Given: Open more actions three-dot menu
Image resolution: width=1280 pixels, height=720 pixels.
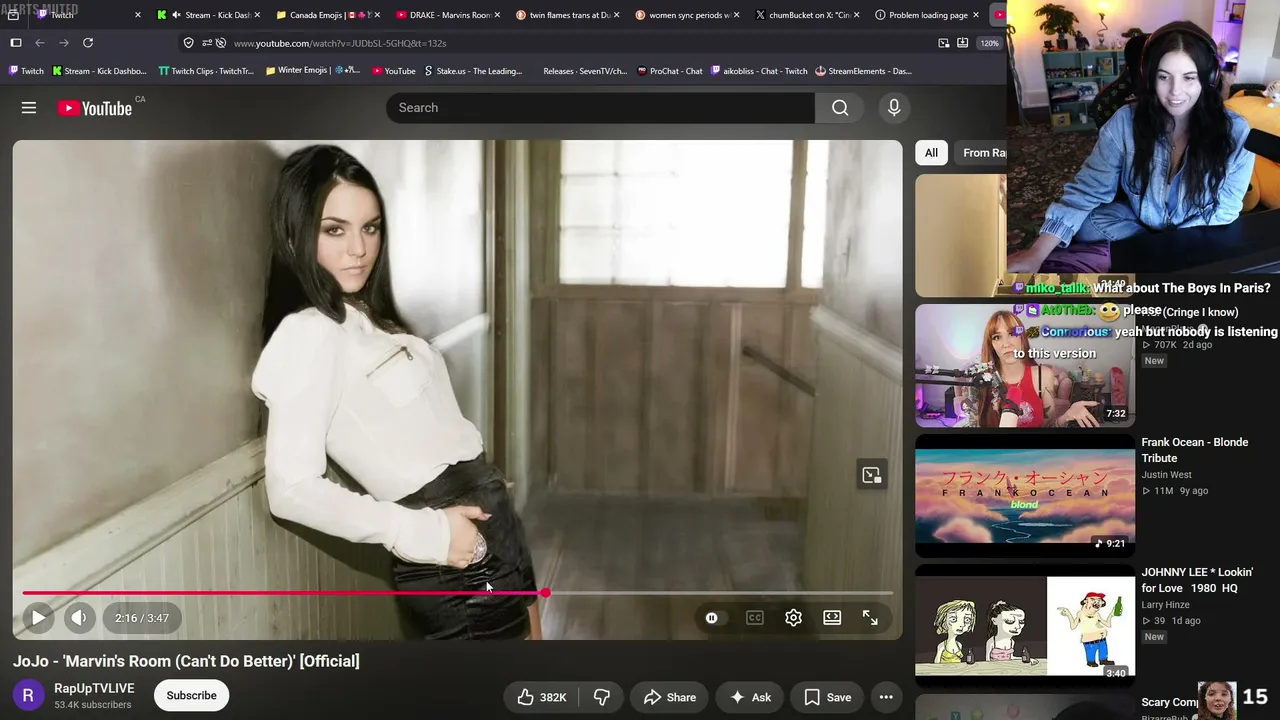Looking at the screenshot, I should click(886, 697).
